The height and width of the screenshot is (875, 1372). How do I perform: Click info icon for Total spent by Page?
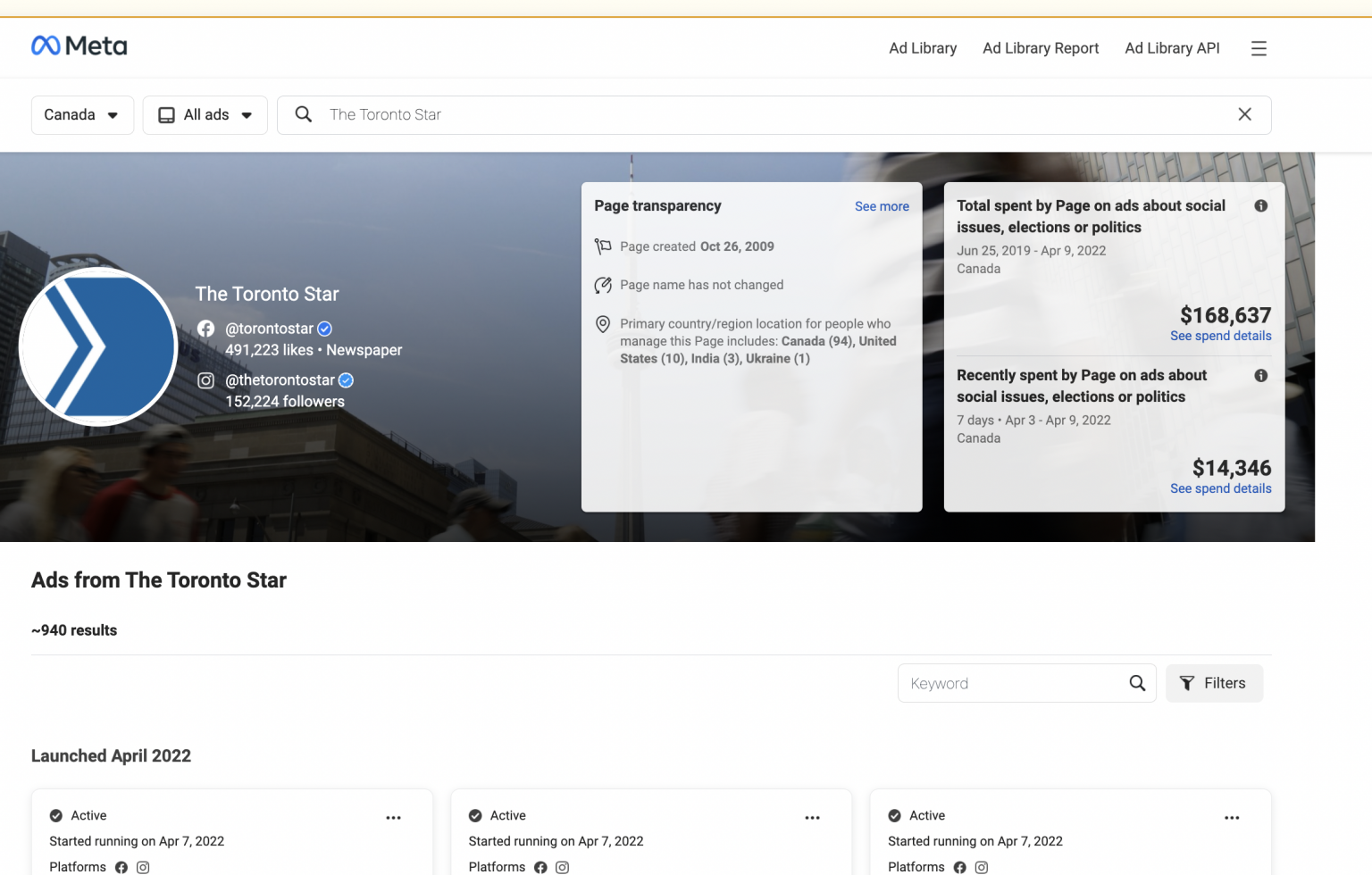tap(1261, 205)
